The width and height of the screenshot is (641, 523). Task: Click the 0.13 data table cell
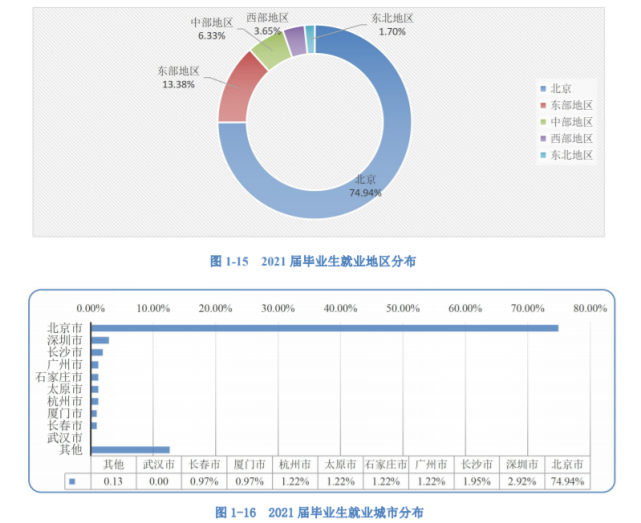click(x=113, y=481)
